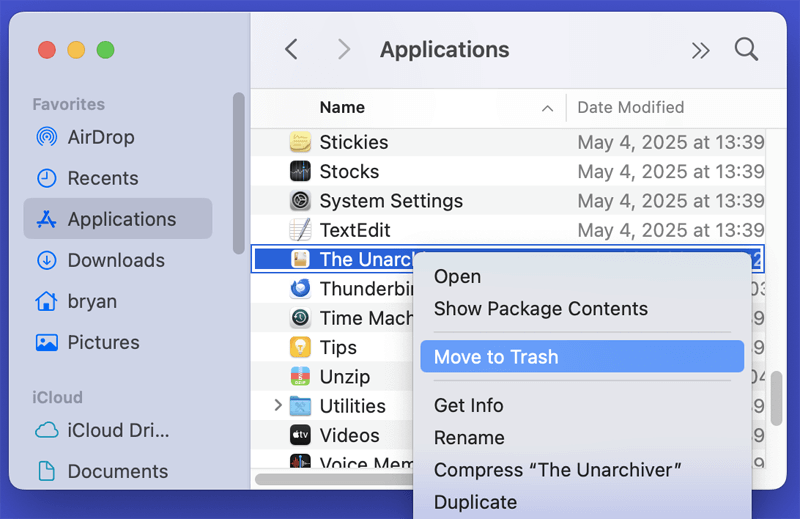800x519 pixels.
Task: Click the iCloud Drive cloud icon
Action: pyautogui.click(x=46, y=430)
